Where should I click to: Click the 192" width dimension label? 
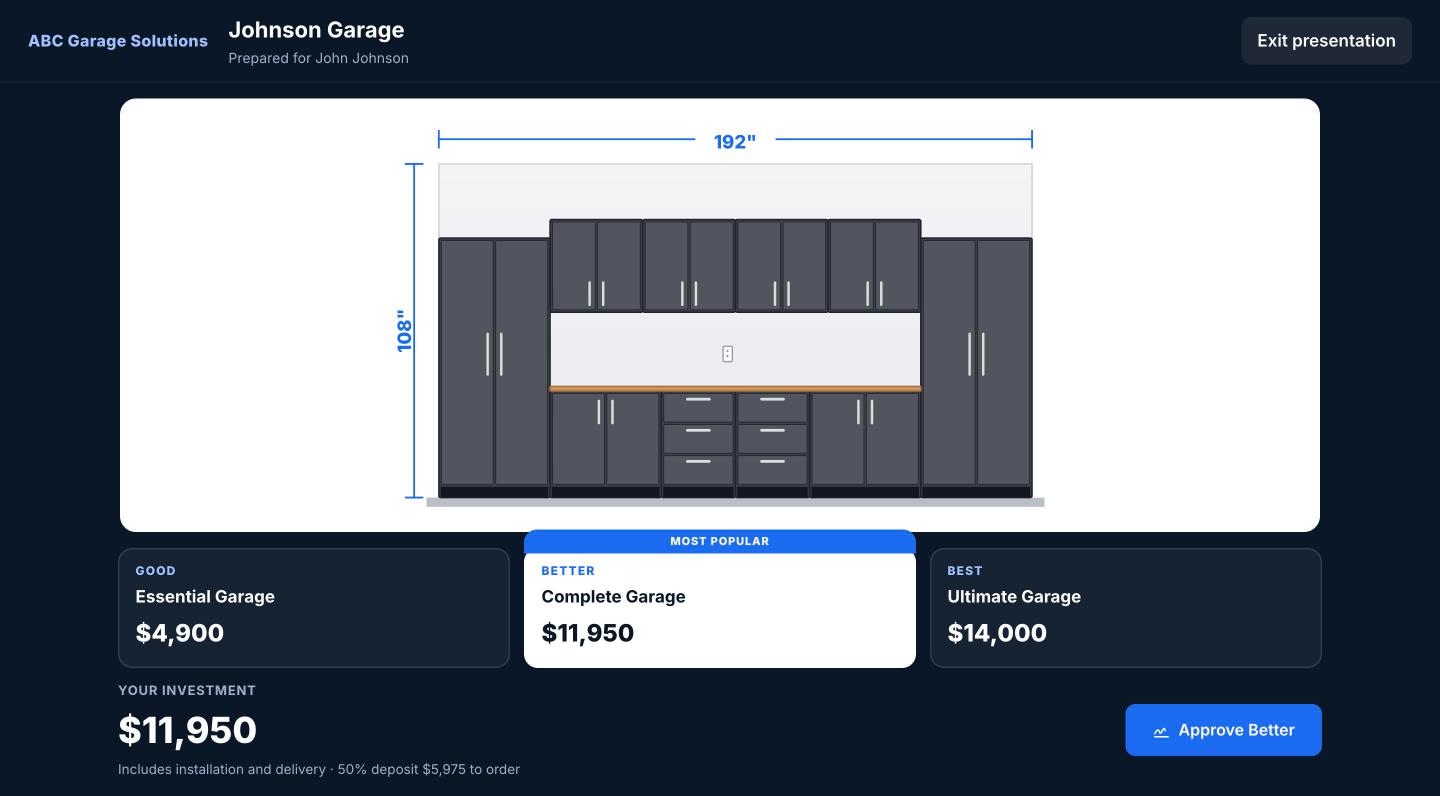point(735,142)
